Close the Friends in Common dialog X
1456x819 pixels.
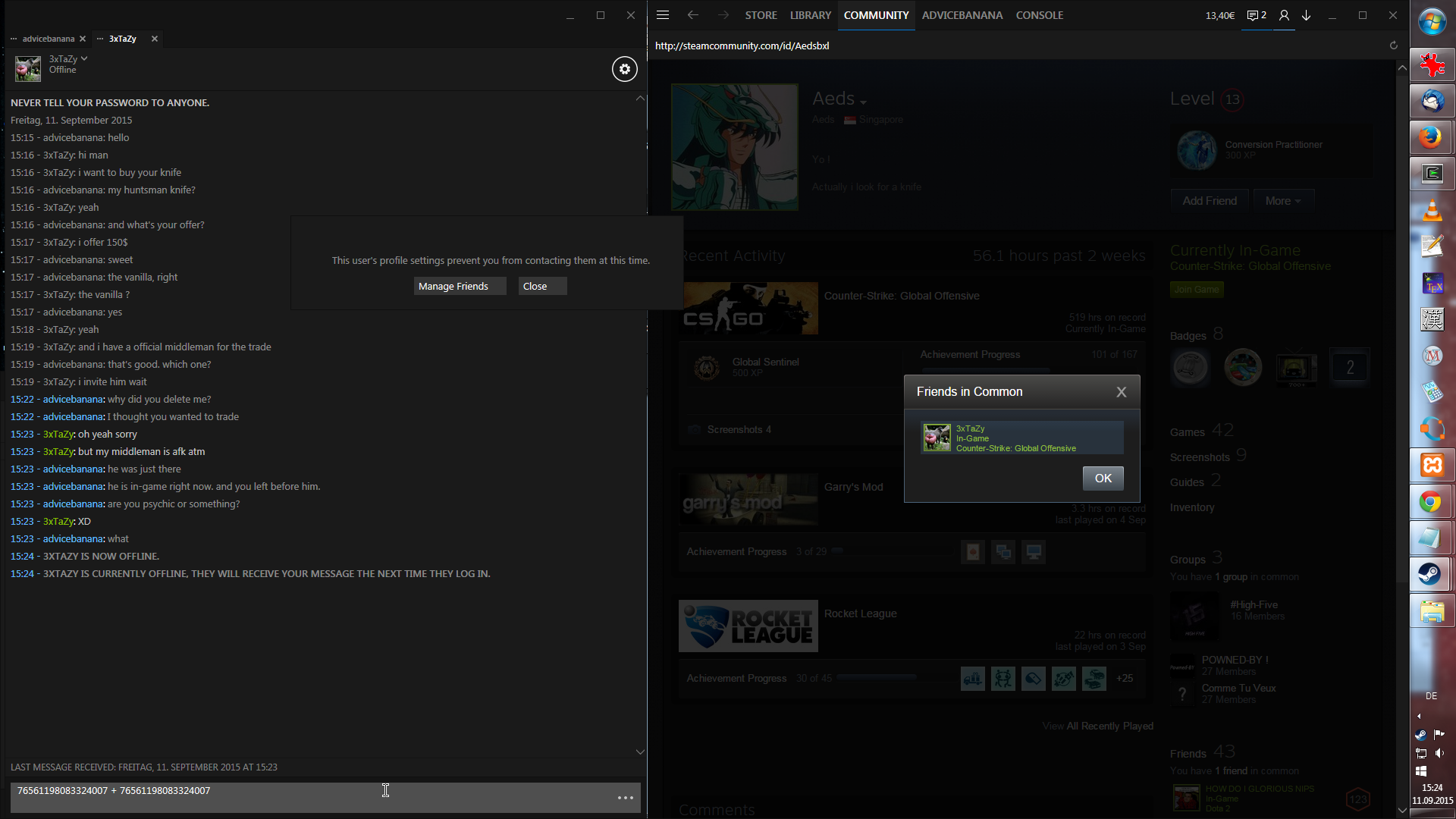1121,392
